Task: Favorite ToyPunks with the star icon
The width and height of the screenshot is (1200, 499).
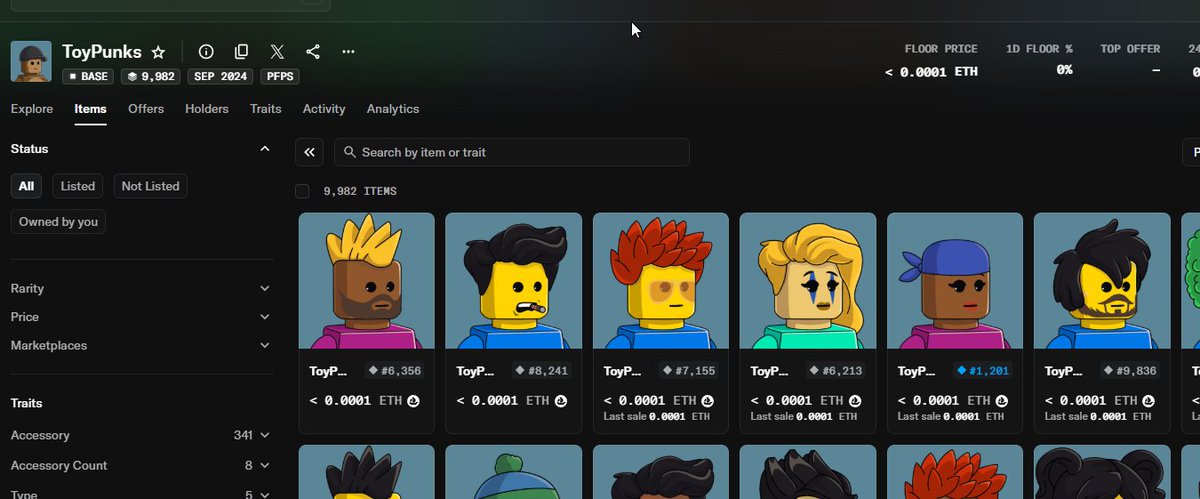Action: click(158, 52)
